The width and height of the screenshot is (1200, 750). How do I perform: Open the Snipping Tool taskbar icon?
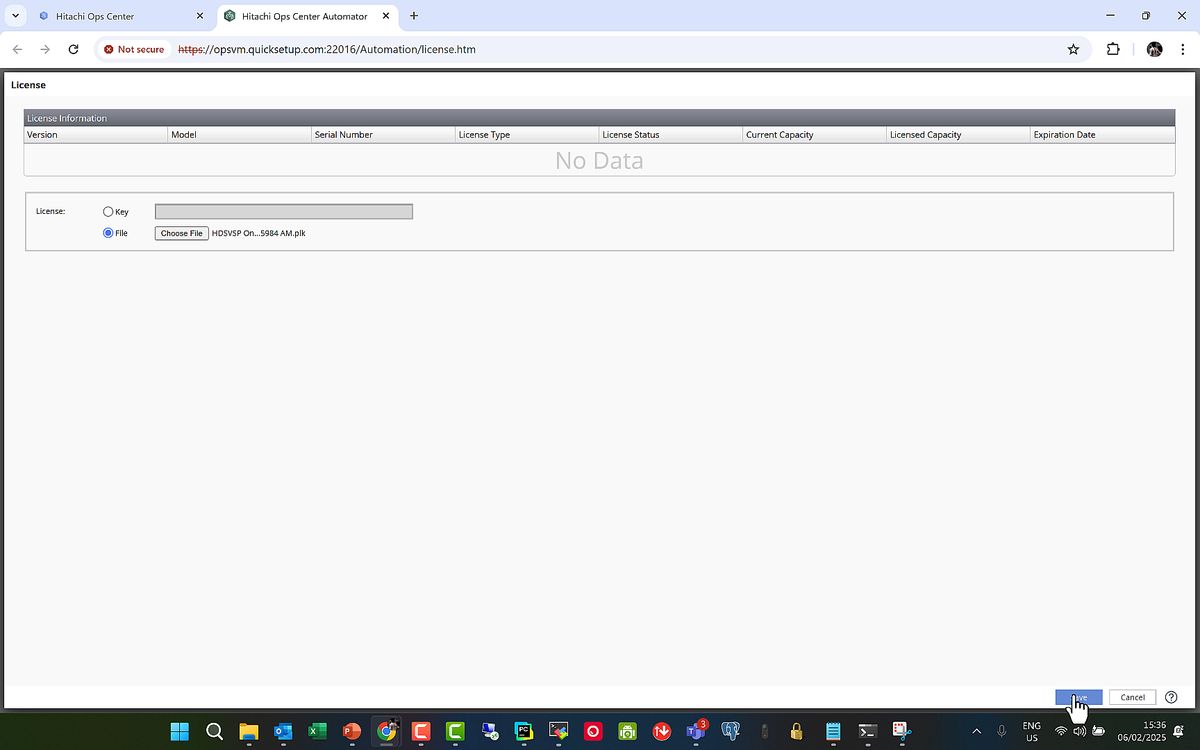point(901,731)
